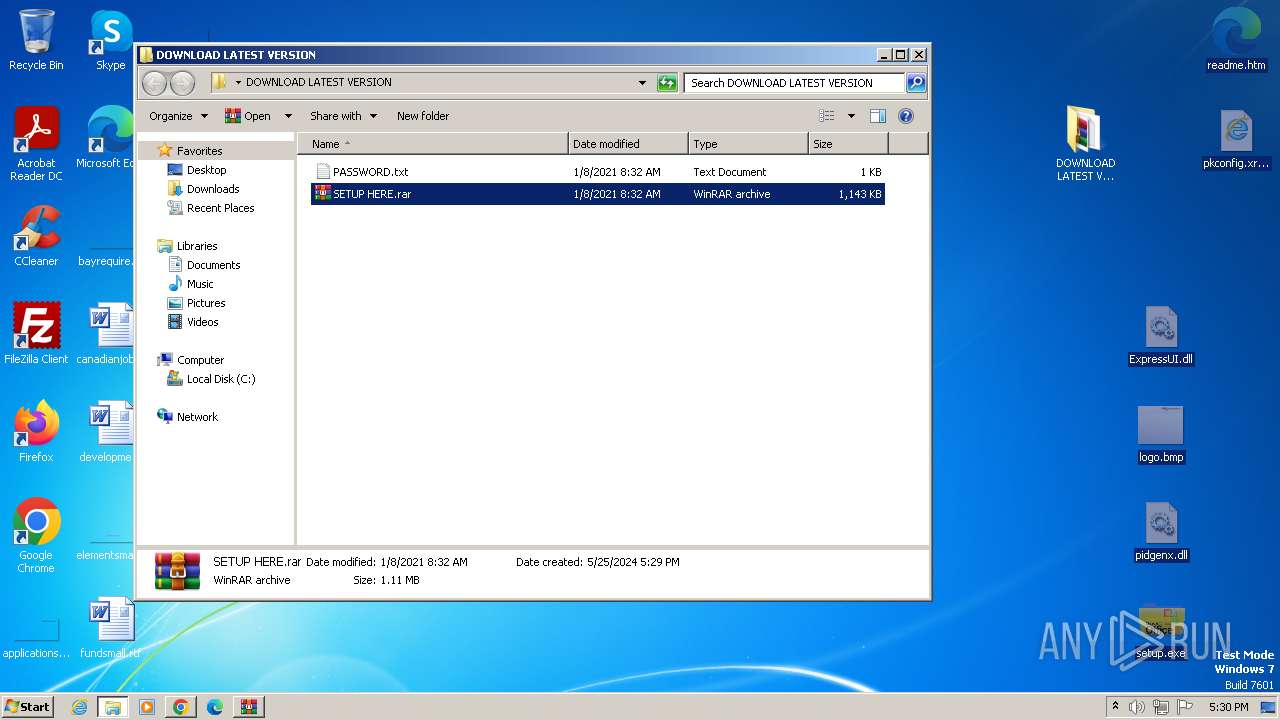Click the search magnifier button
Screen dimensions: 1280x720
[915, 83]
